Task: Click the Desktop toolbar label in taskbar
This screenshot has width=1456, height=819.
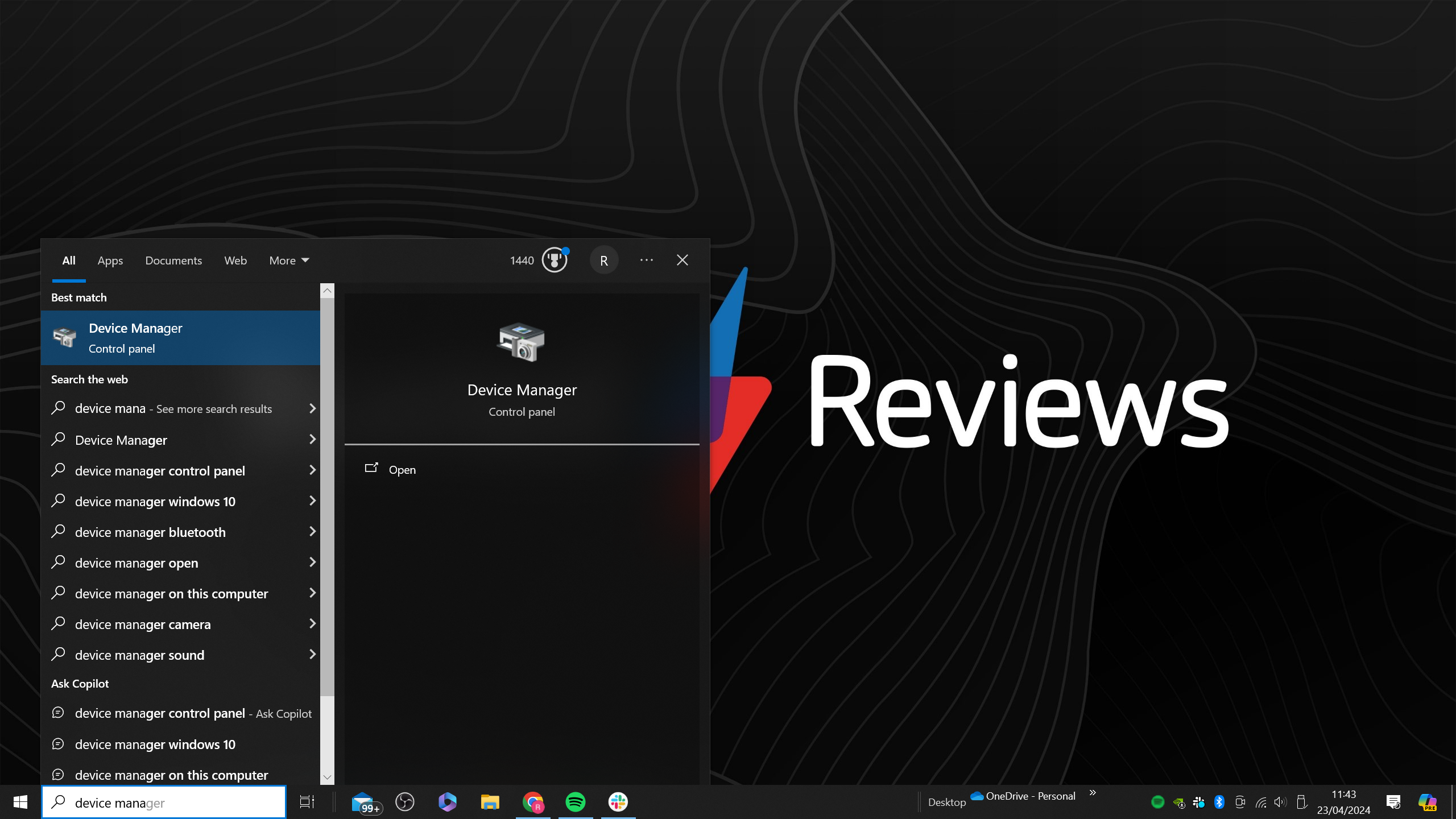Action: (x=947, y=803)
